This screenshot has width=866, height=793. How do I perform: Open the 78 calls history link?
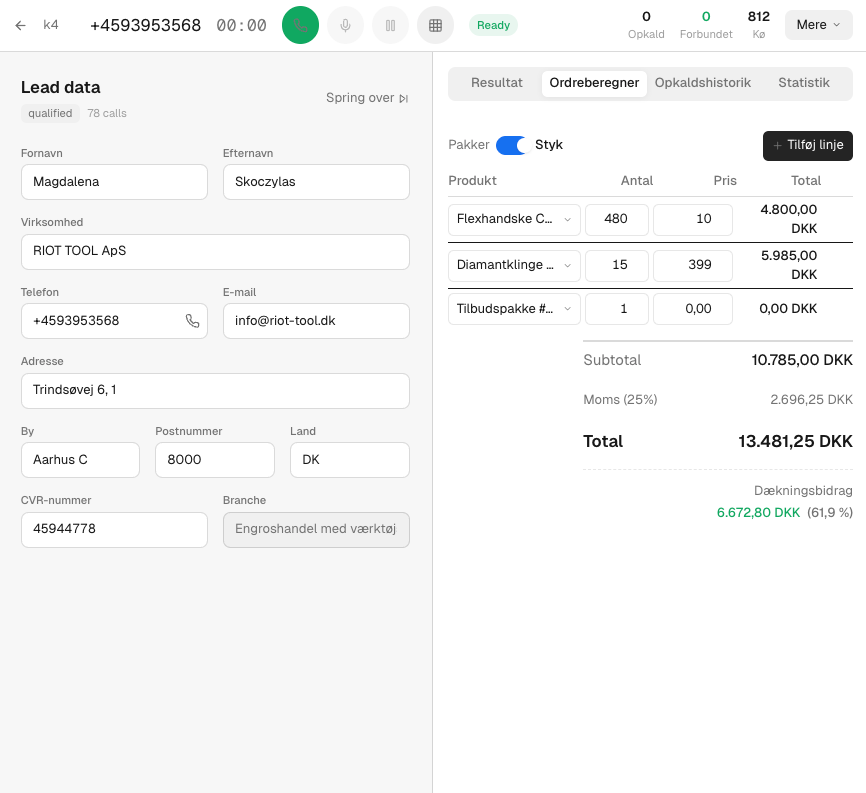coord(106,113)
